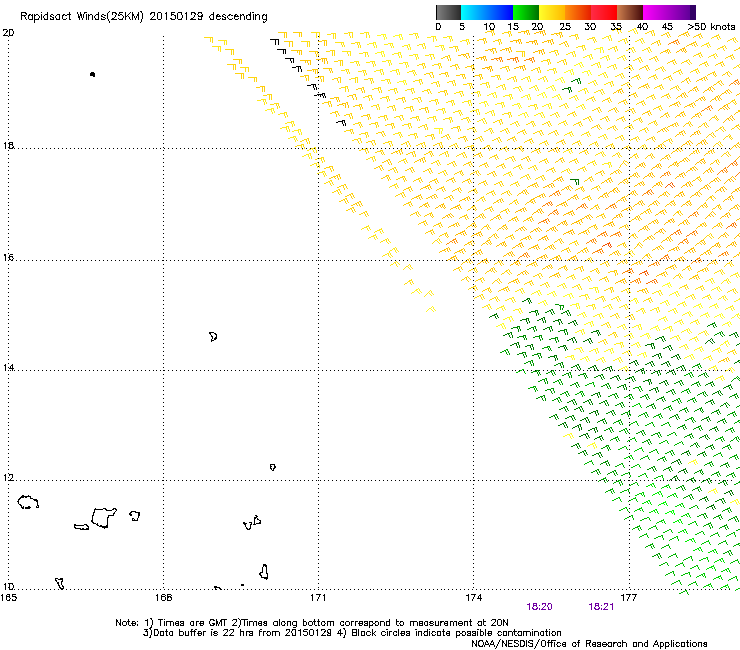This screenshot has width=740, height=650.
Task: Click the '25' legend scale label
Action: pyautogui.click(x=564, y=26)
